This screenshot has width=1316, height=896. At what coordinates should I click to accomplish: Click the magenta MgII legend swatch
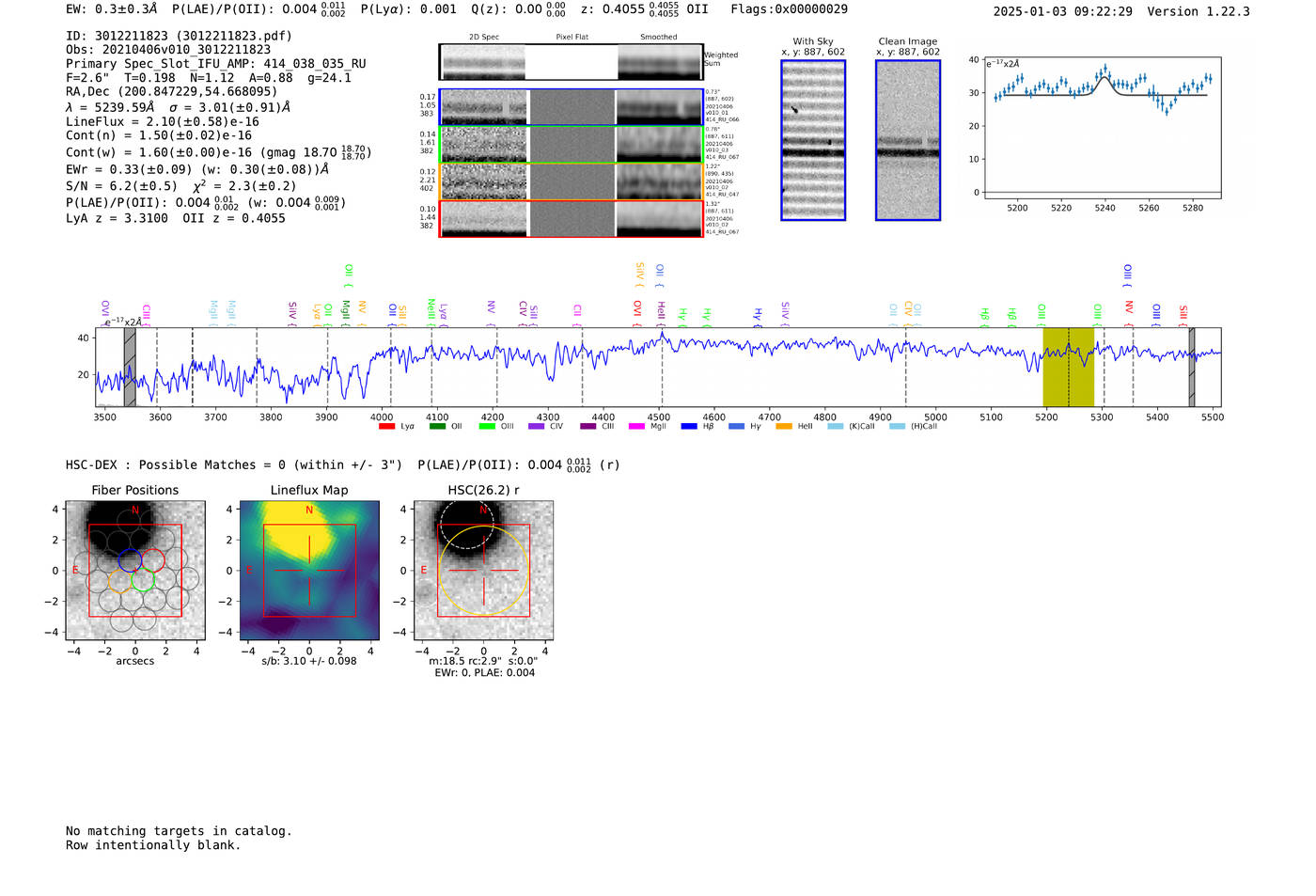pyautogui.click(x=635, y=427)
